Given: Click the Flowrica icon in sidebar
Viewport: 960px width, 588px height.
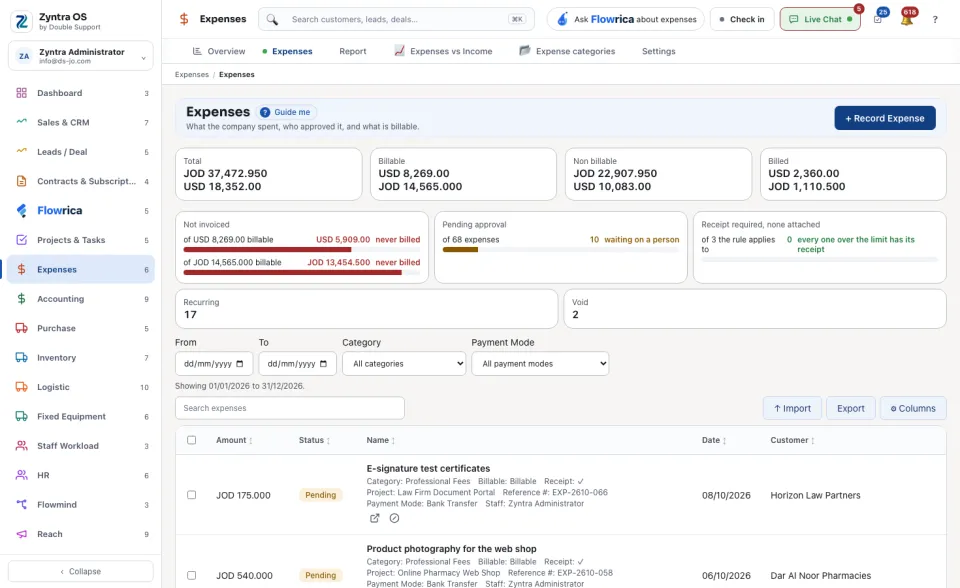Looking at the screenshot, I should (21, 211).
